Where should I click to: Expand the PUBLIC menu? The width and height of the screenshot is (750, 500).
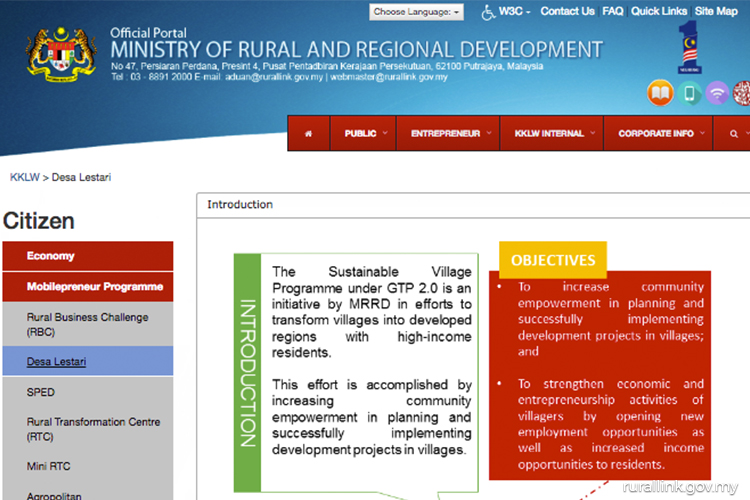(x=363, y=133)
